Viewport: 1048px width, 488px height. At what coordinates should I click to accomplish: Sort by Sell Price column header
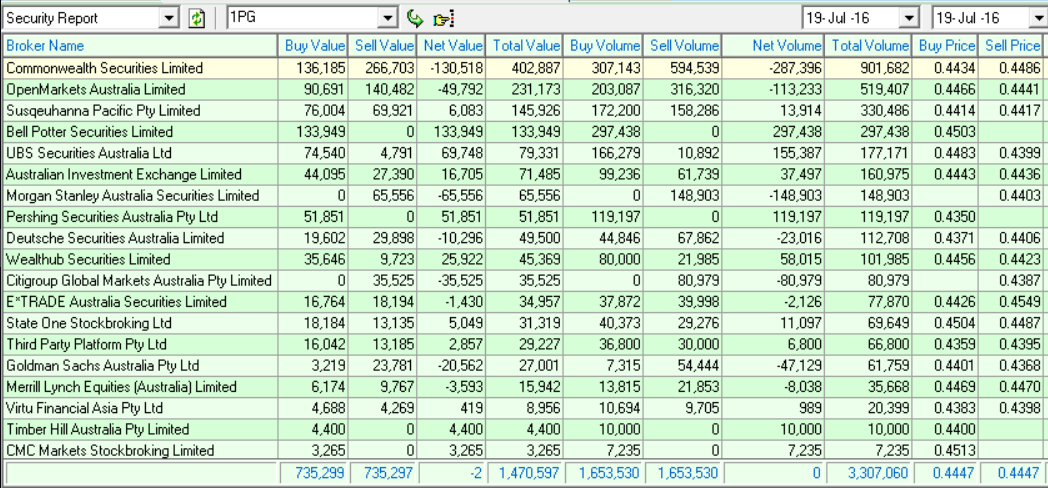click(1013, 45)
